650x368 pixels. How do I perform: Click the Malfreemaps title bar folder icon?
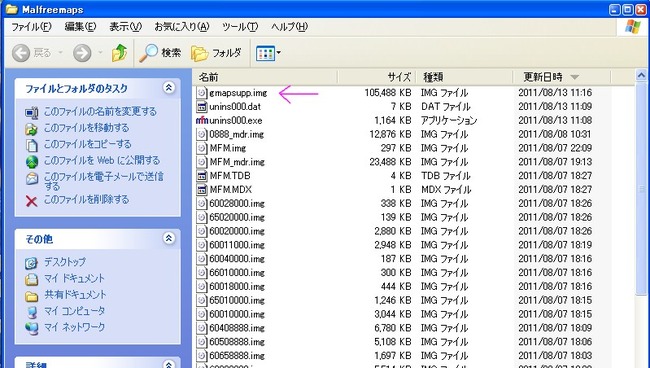[12, 9]
